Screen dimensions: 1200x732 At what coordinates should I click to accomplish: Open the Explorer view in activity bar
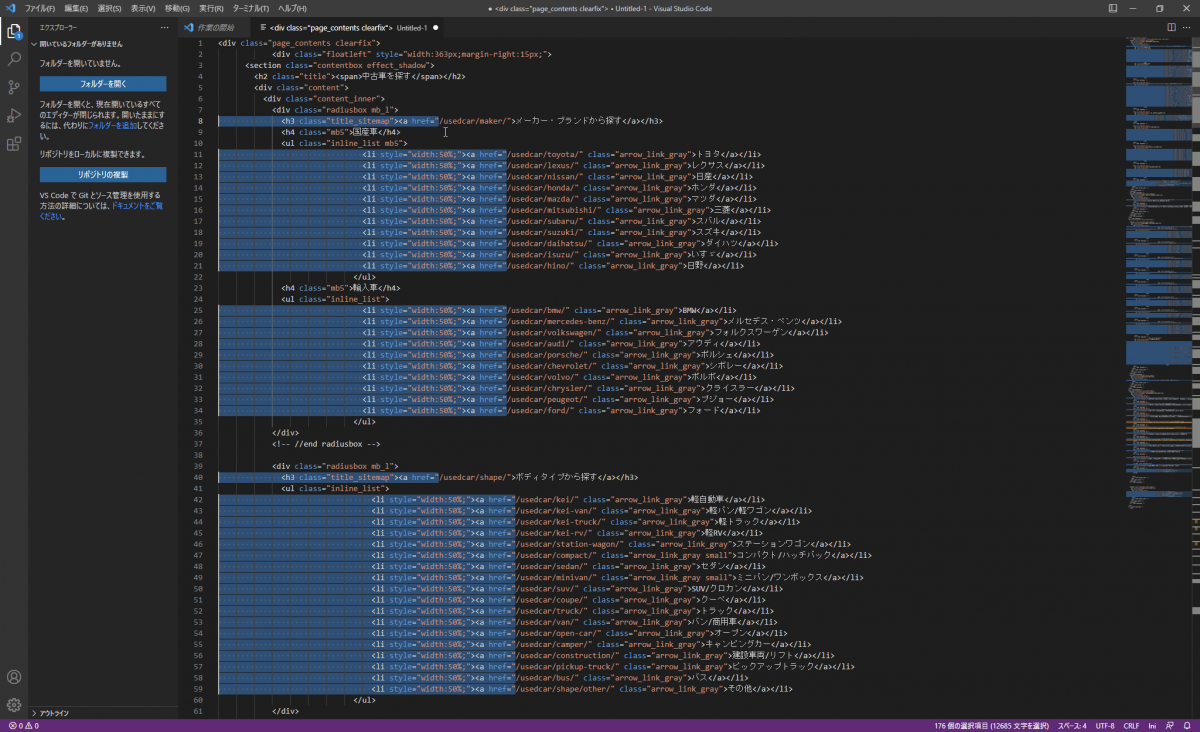14,31
